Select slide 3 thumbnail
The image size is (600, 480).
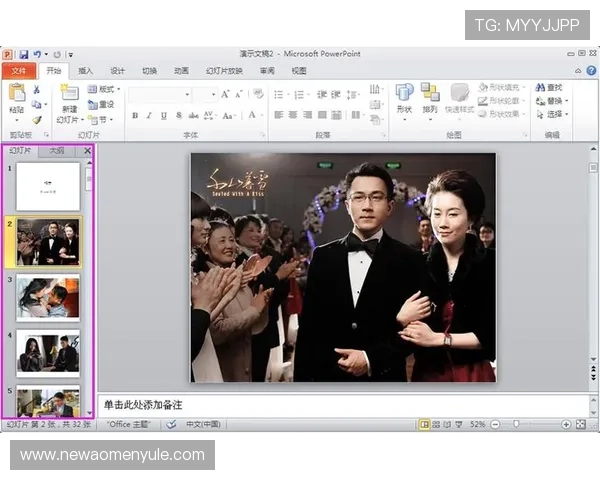pos(48,297)
